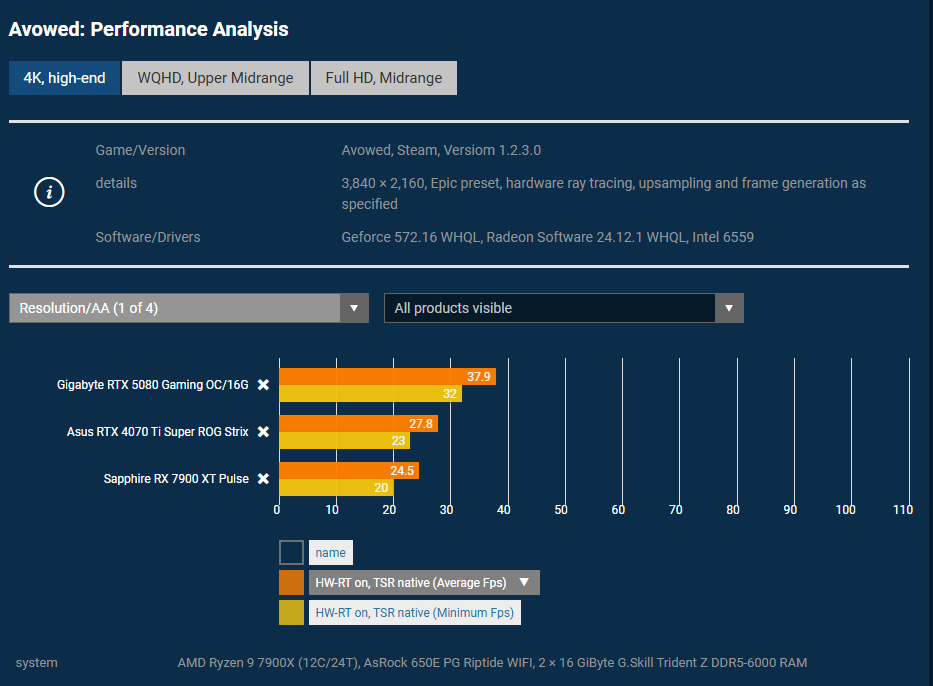
Task: Remove Asus RTX 4070 Ti Super ROG Strix
Action: 263,432
